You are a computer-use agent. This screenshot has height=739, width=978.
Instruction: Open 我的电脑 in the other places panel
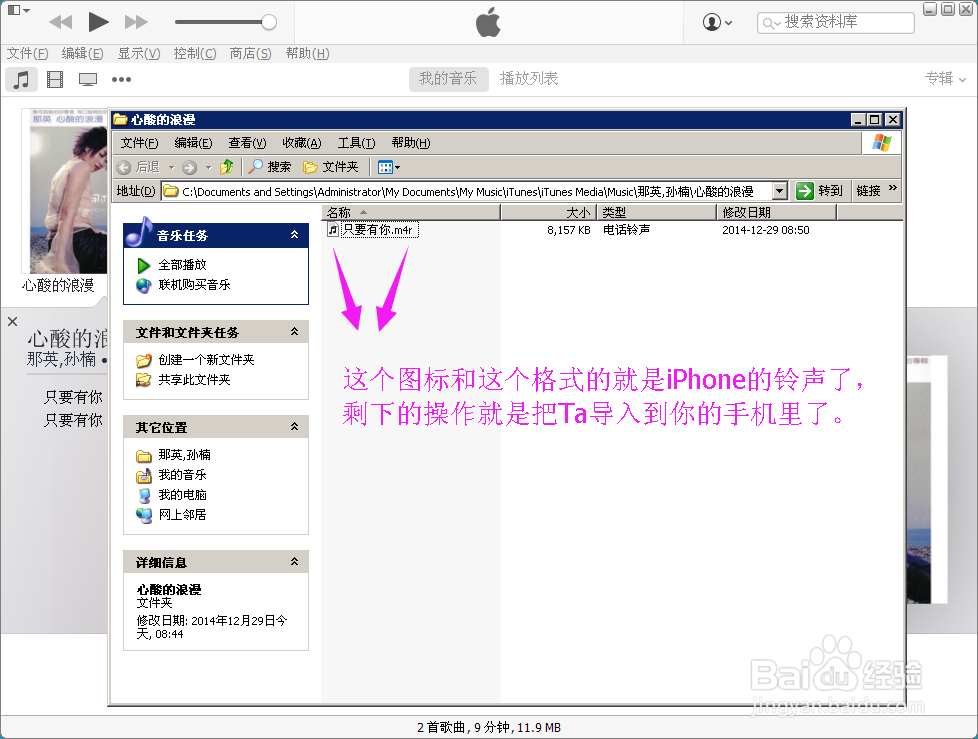click(181, 493)
